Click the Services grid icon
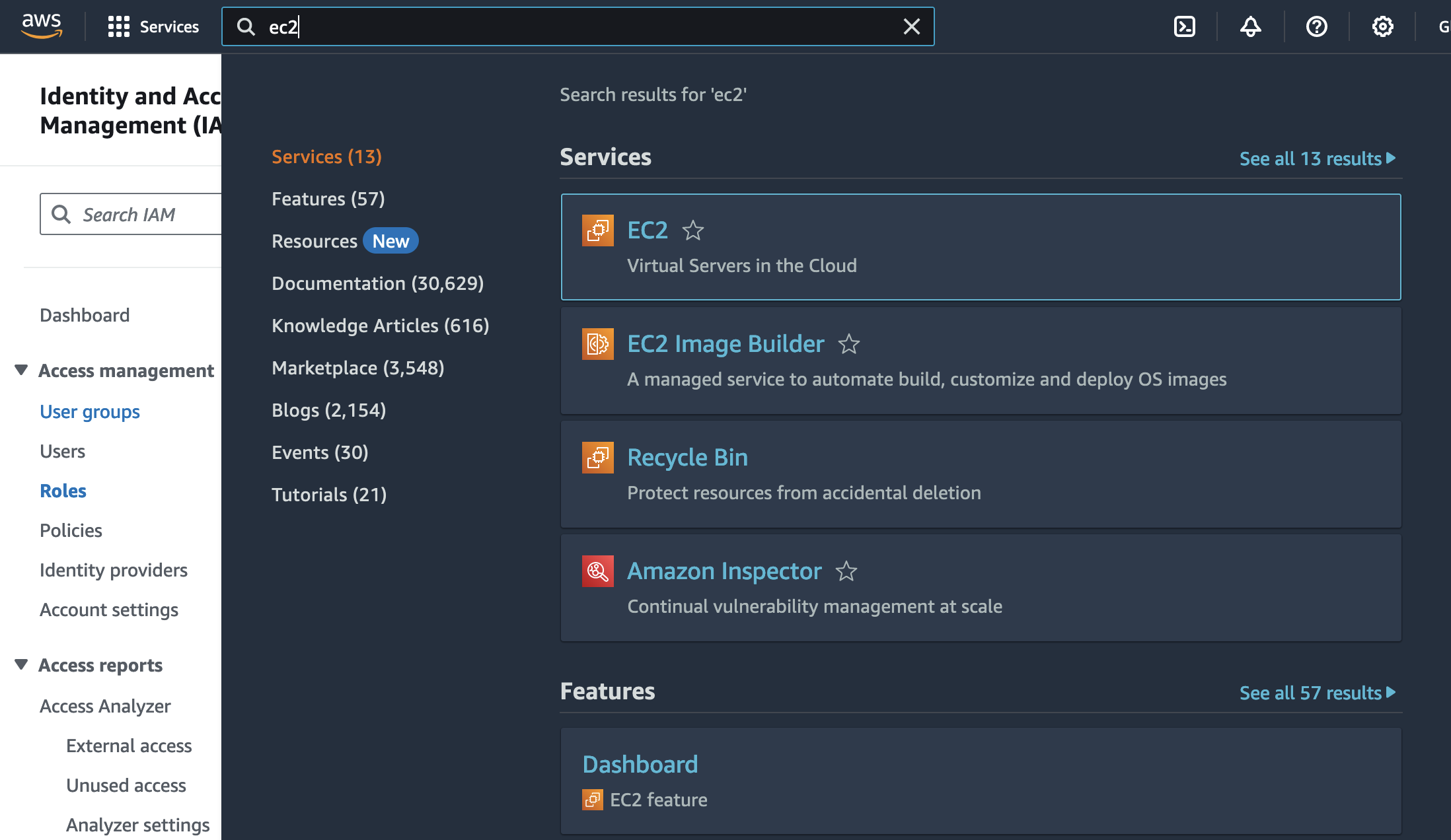1451x840 pixels. pyautogui.click(x=119, y=26)
